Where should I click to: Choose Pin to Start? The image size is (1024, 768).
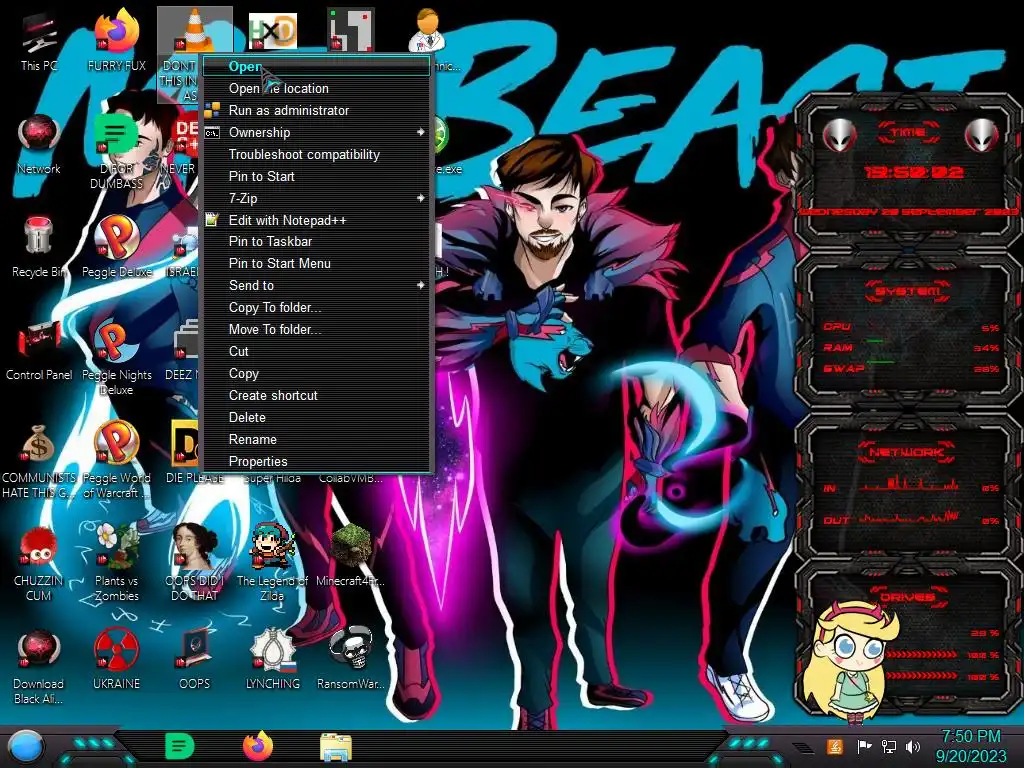coord(317,176)
